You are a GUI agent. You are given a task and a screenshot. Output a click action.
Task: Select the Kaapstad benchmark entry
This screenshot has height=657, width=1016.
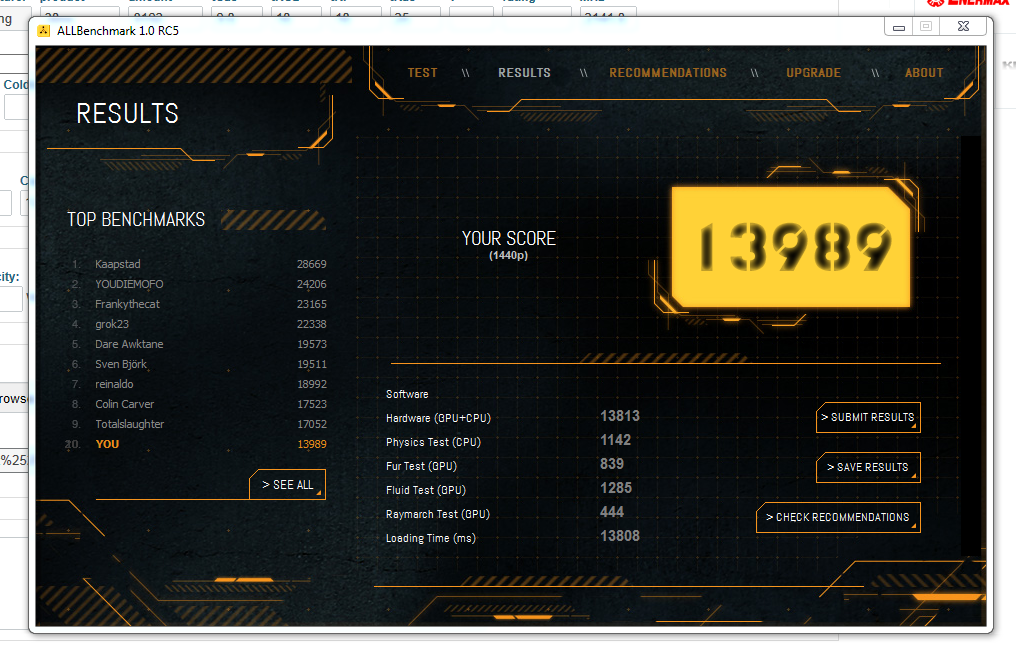tap(199, 264)
